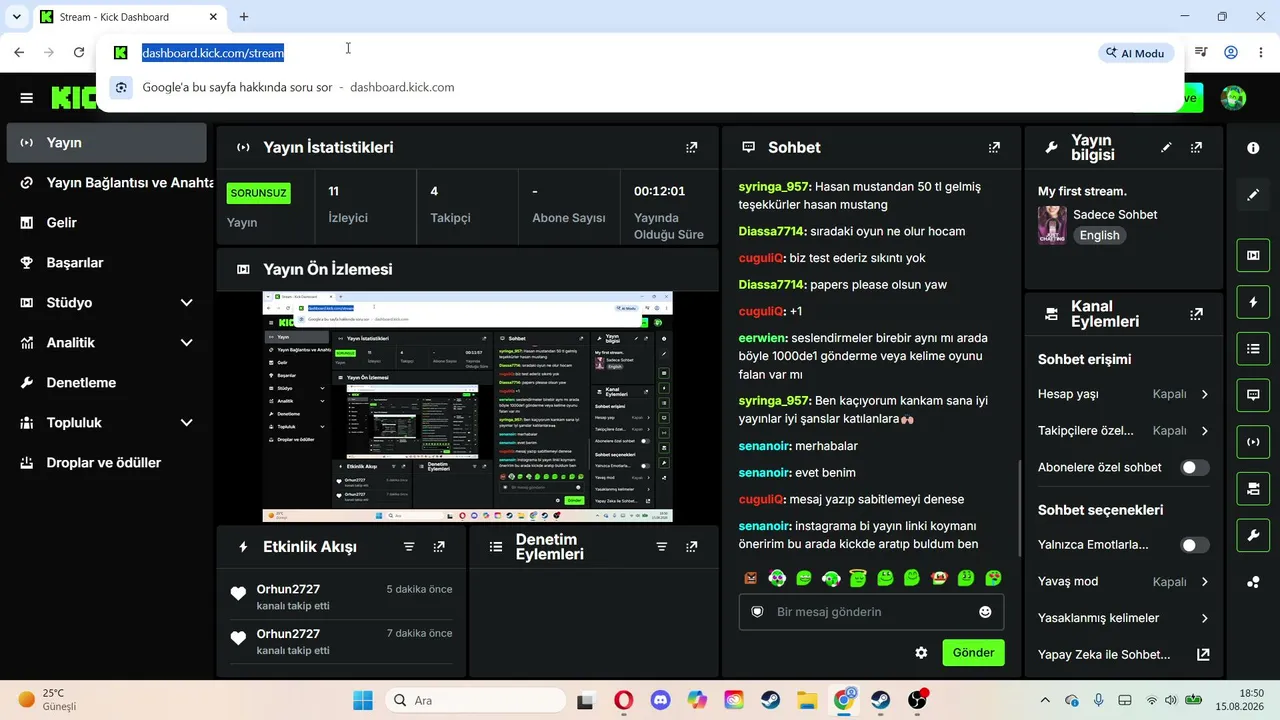Insert the halo angel emote

(858, 578)
